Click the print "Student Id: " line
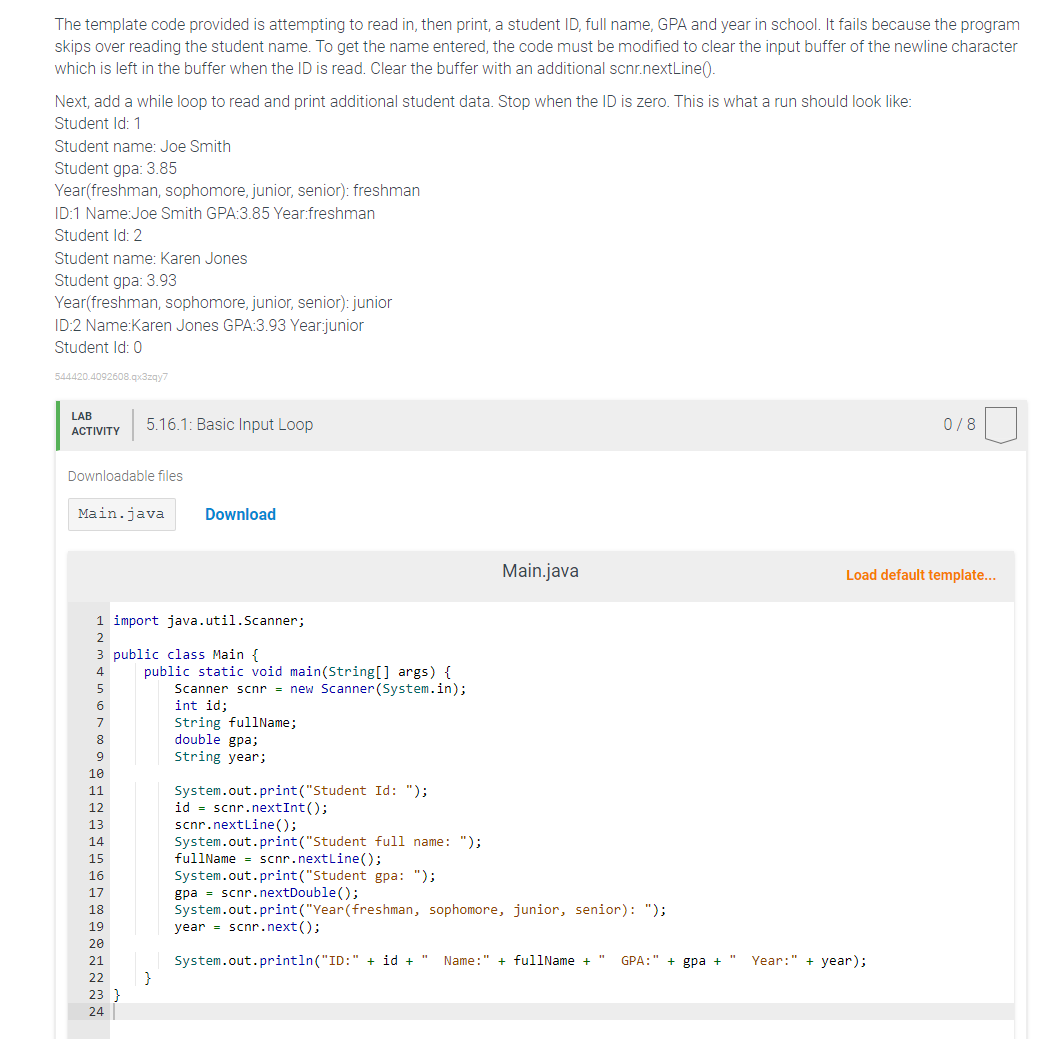The image size is (1064, 1039). (x=301, y=790)
